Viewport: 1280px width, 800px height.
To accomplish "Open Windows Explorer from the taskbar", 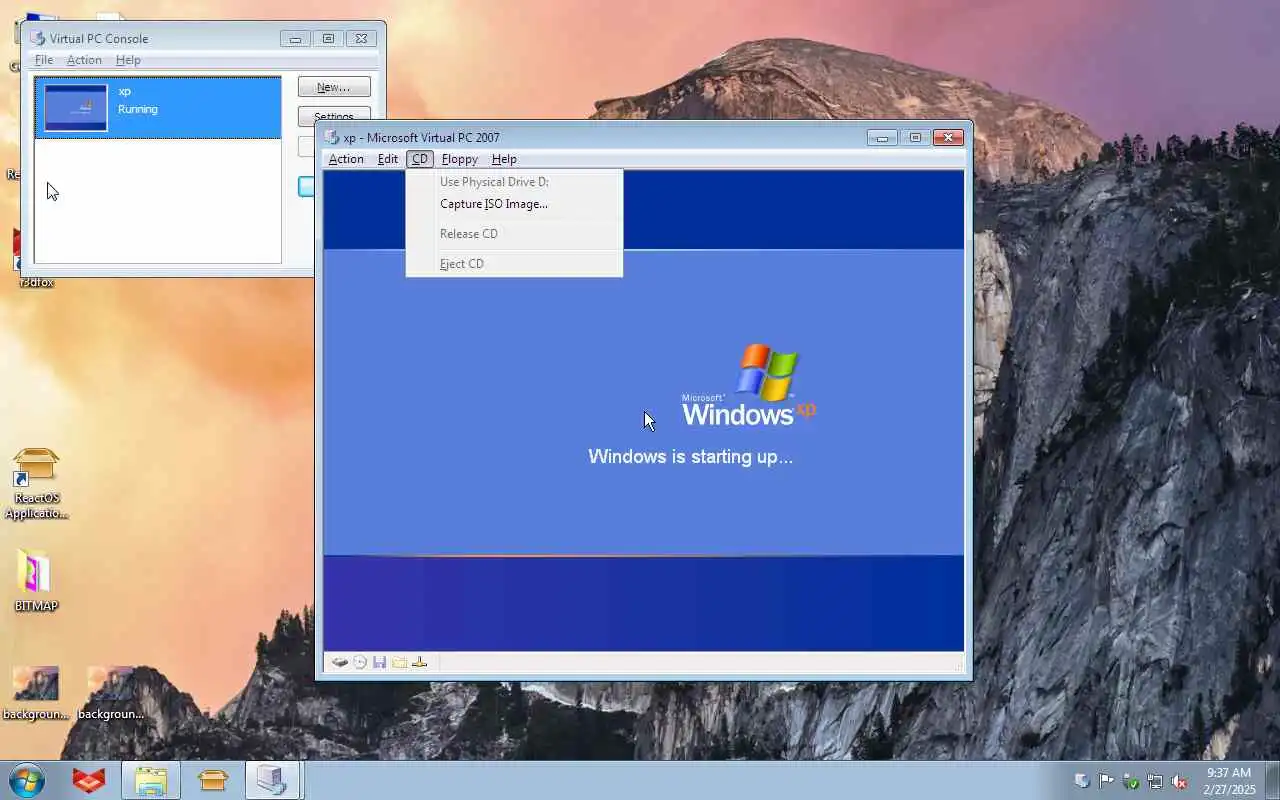I will coord(151,780).
